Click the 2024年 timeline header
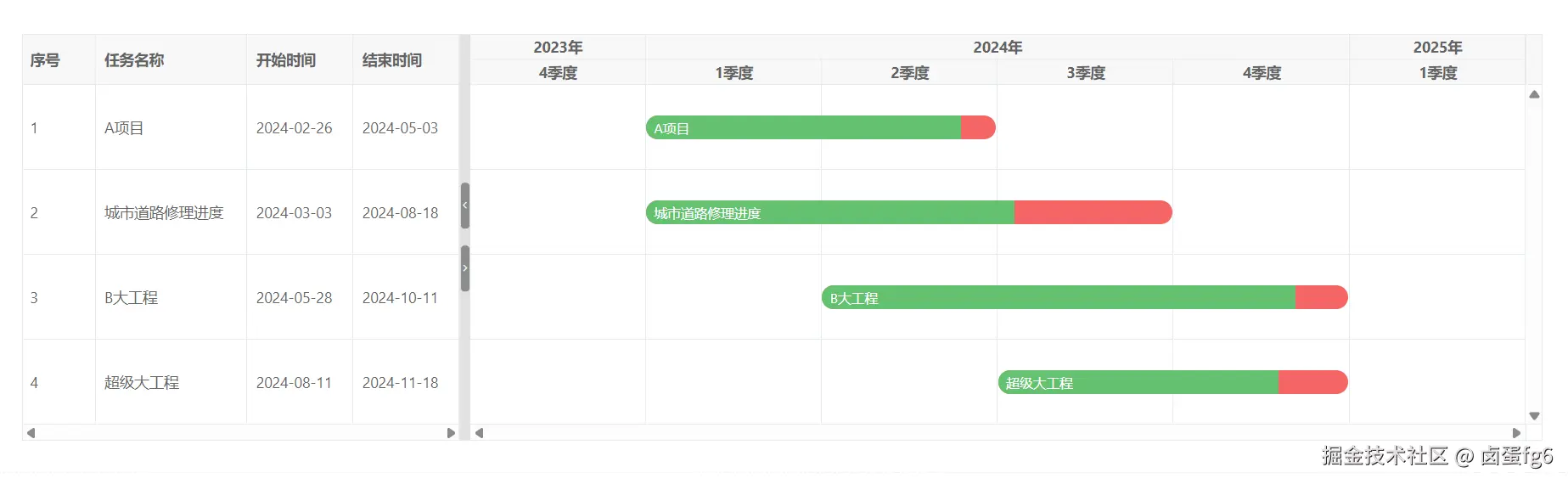1568x484 pixels. 998,48
